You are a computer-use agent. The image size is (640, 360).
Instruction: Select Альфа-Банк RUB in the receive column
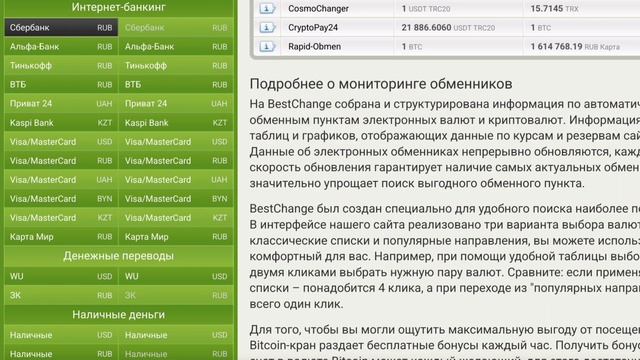(x=176, y=47)
